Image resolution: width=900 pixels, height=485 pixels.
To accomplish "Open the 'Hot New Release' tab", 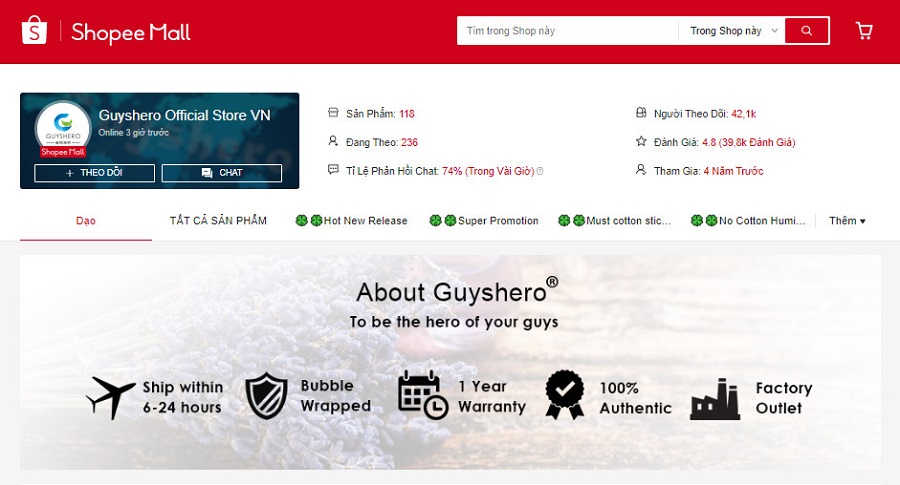I will click(x=352, y=221).
